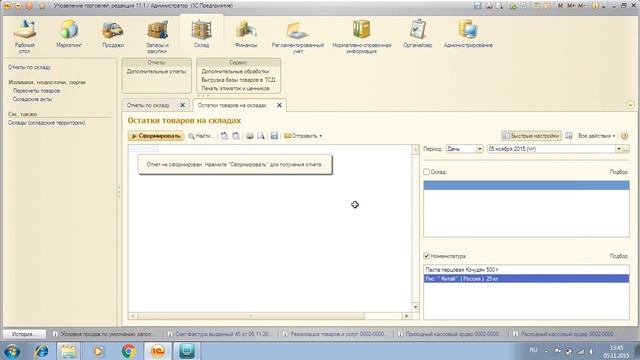Click Подбор next to the Номенклатура filter
Viewport: 640px width, 360px height.
click(x=619, y=256)
